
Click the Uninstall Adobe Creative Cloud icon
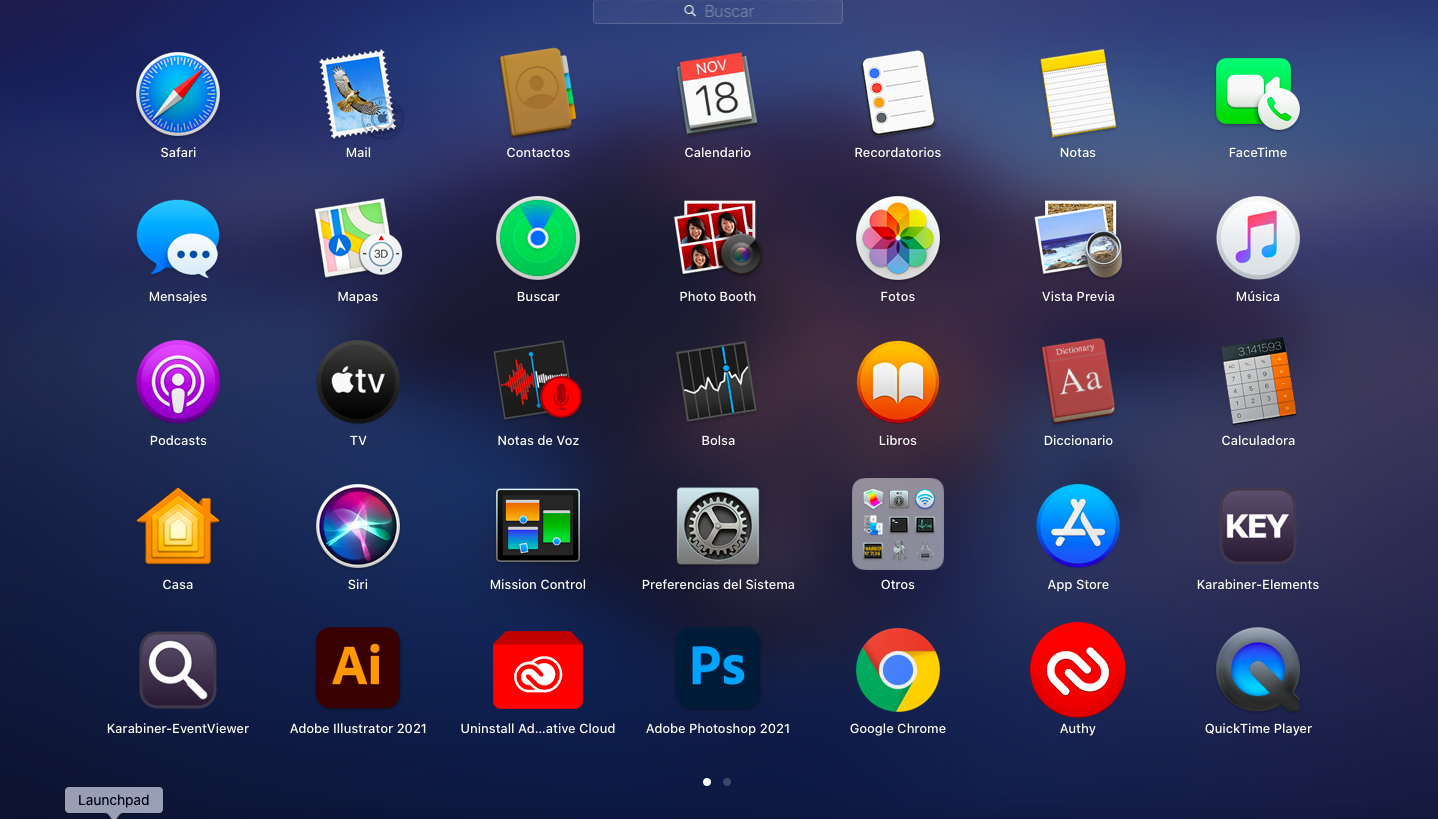[x=538, y=669]
